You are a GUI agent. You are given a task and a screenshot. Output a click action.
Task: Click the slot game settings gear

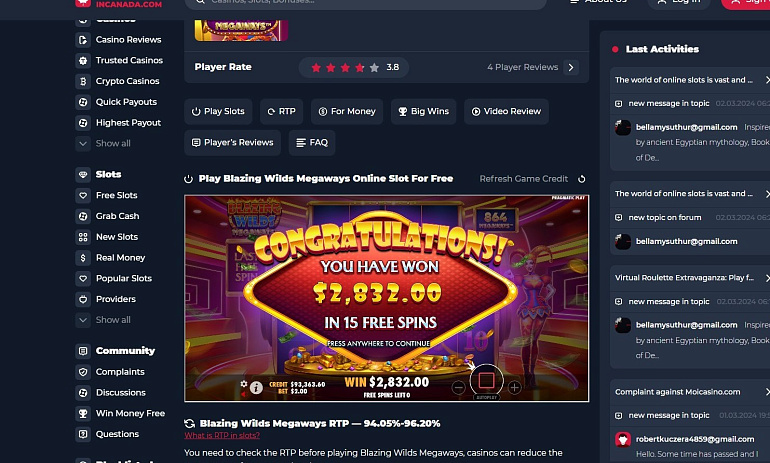click(244, 383)
